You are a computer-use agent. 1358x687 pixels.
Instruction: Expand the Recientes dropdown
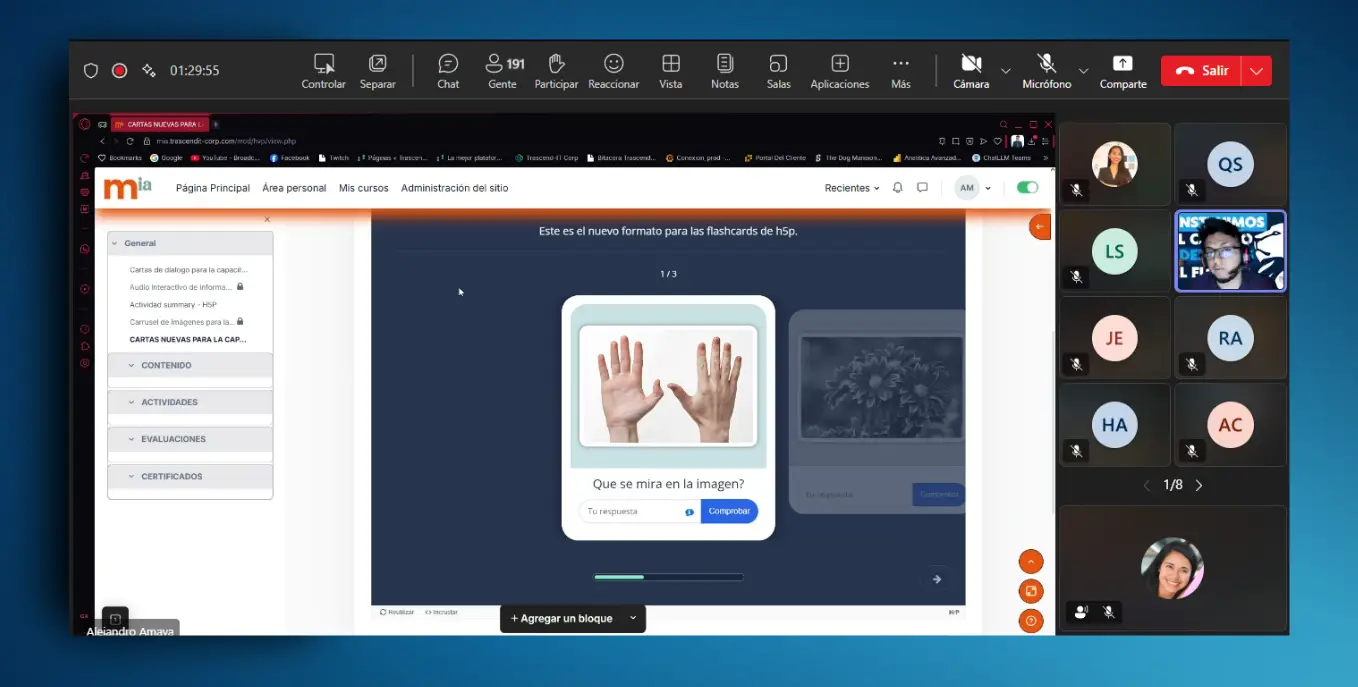[x=852, y=188]
